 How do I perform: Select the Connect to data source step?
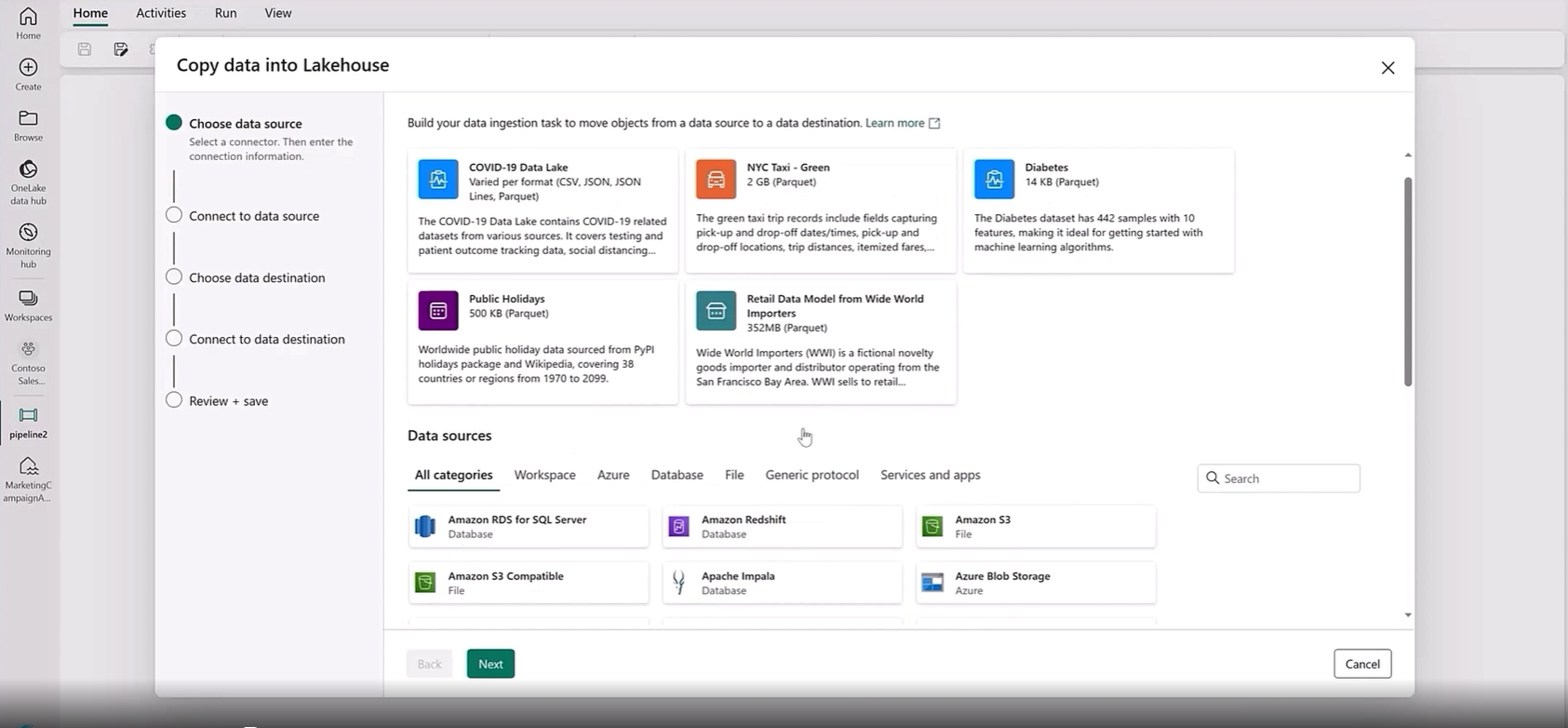tap(253, 216)
